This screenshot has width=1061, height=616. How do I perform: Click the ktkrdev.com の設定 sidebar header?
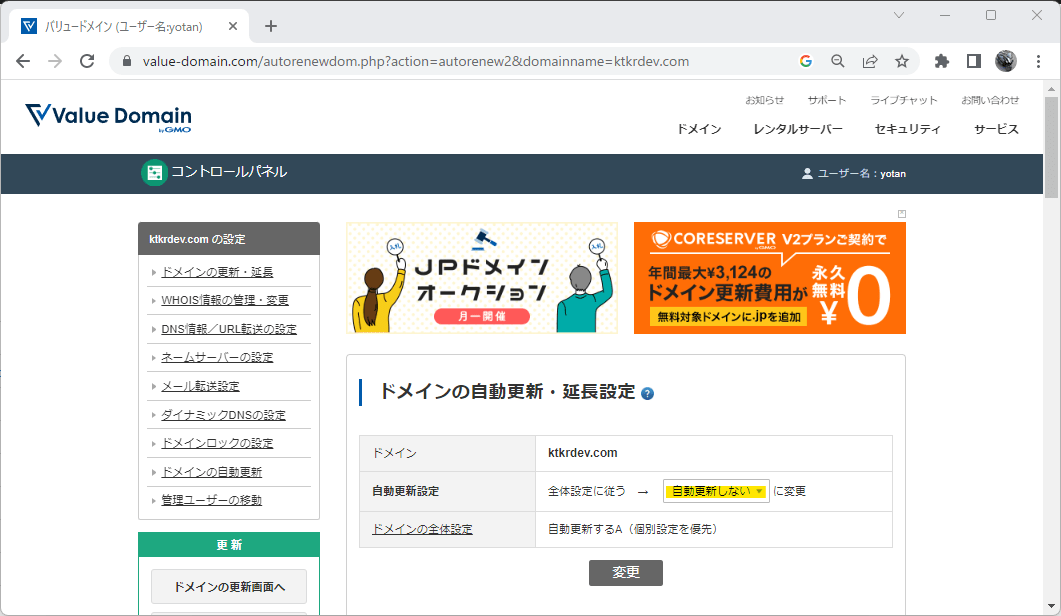coord(229,239)
